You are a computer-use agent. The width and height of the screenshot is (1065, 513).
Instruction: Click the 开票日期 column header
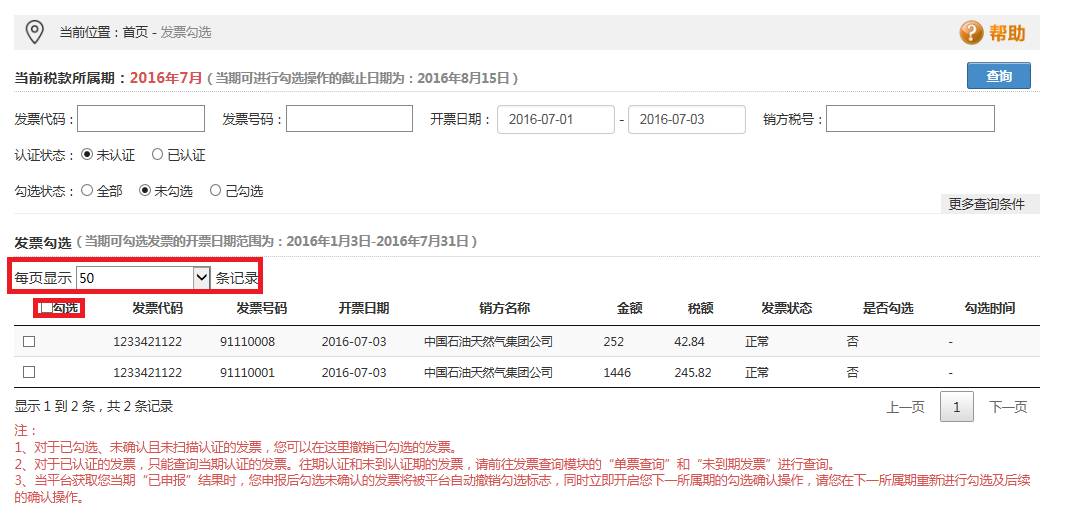point(364,308)
